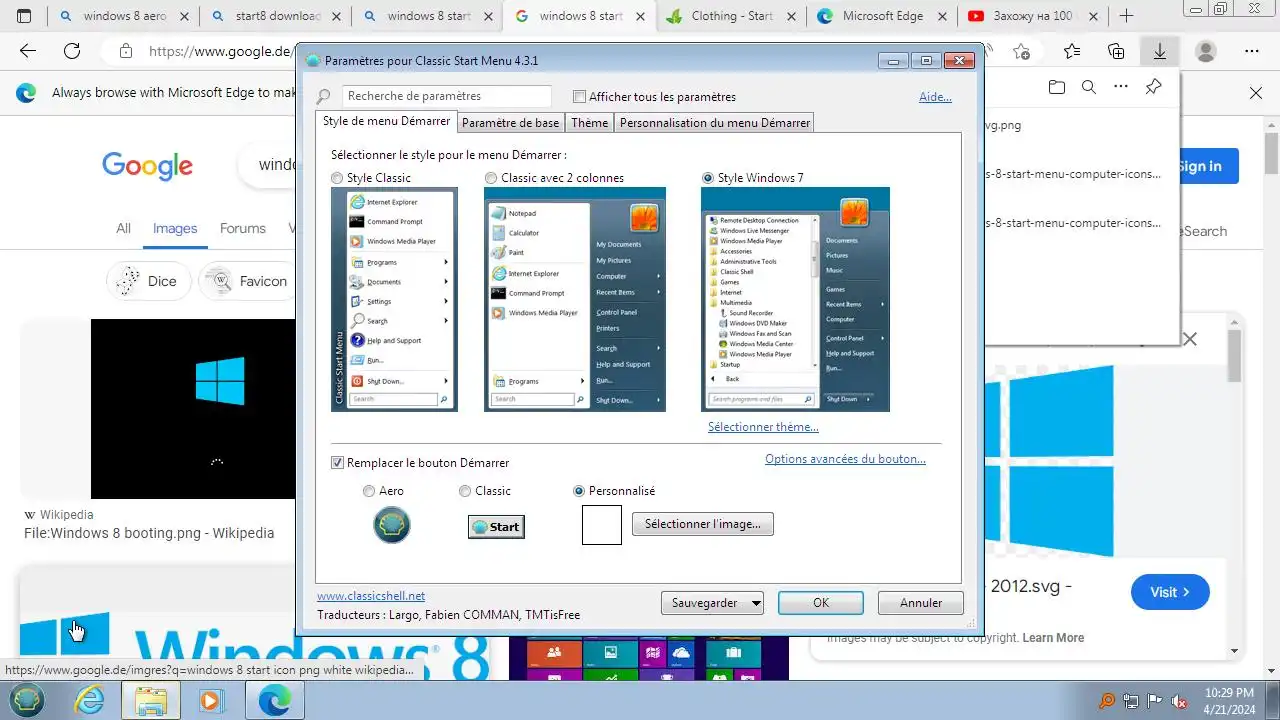The image size is (1280, 720).
Task: Open Google Forums filter tab
Action: click(x=243, y=228)
